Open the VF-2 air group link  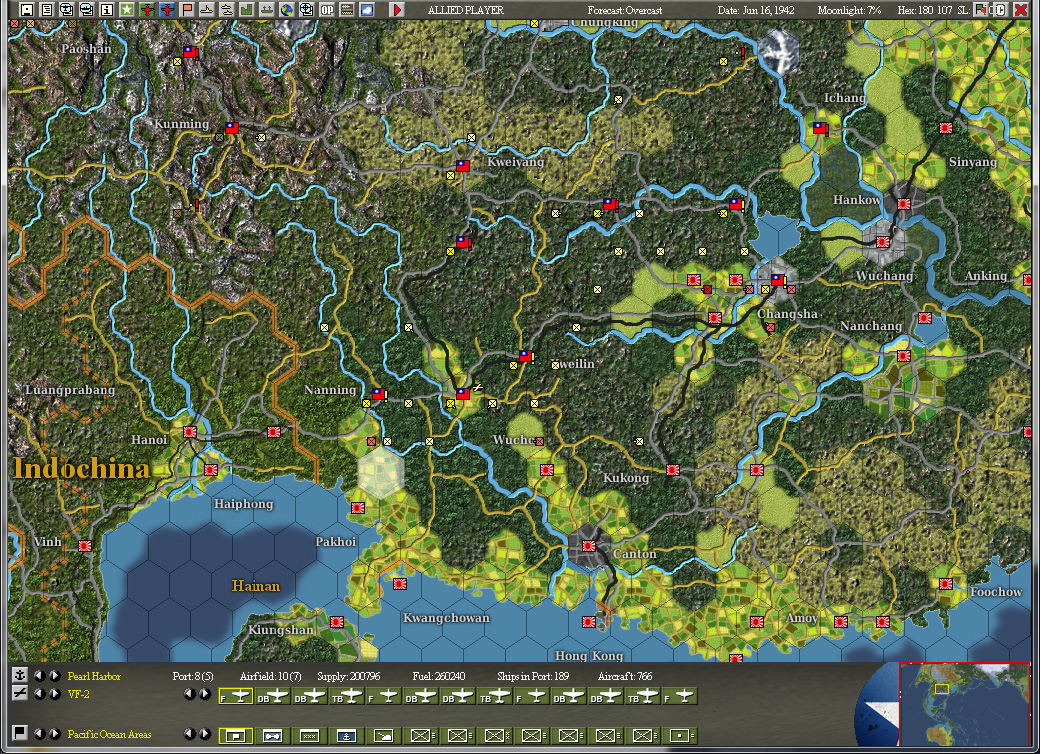pos(78,694)
